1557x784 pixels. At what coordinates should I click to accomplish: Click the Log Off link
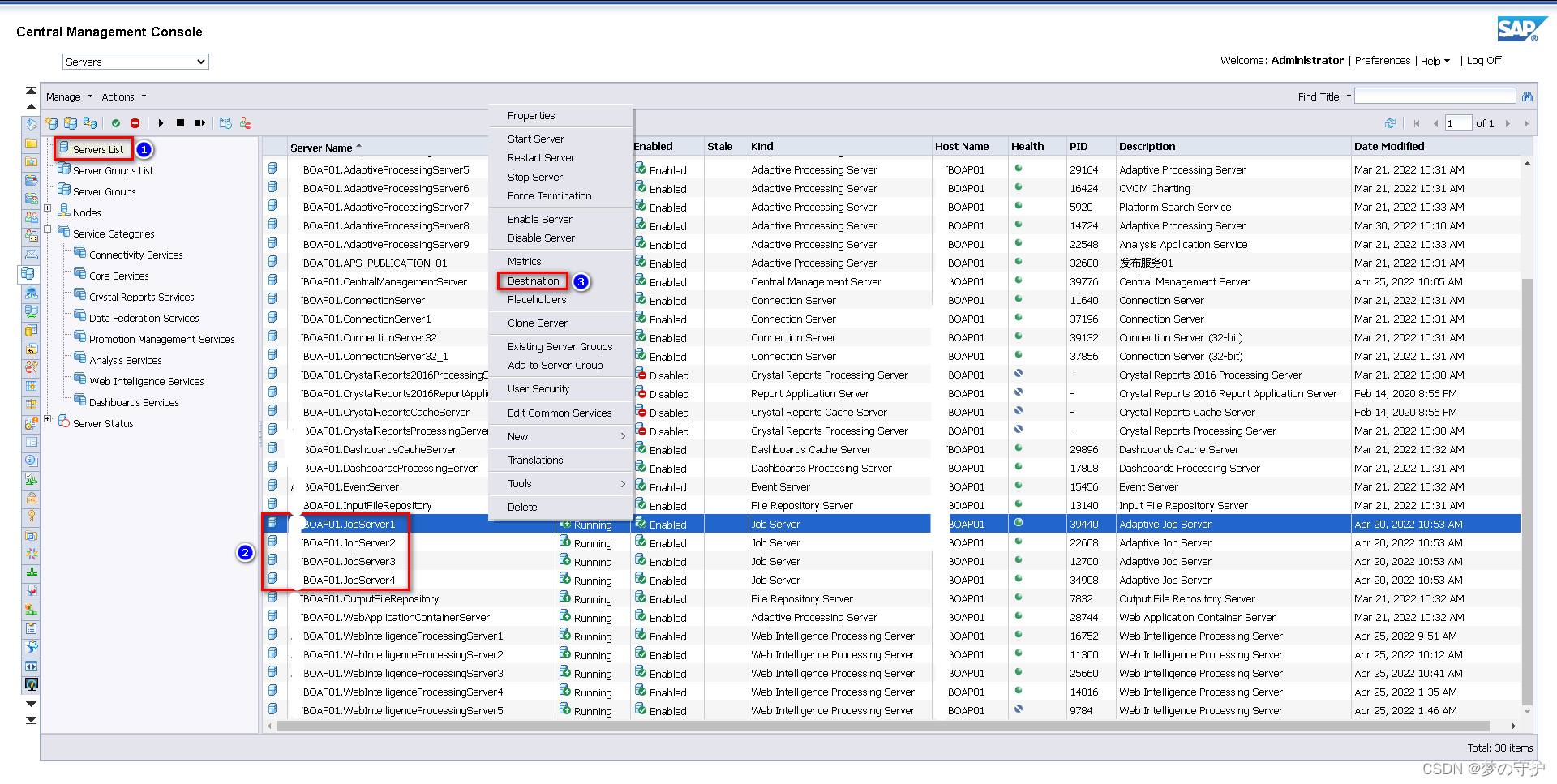point(1483,61)
